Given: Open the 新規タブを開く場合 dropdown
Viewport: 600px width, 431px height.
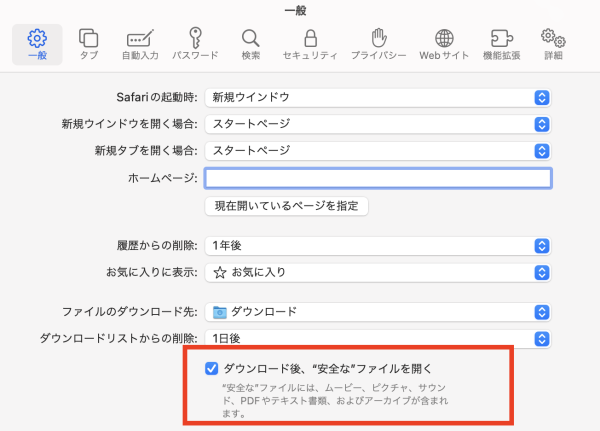Looking at the screenshot, I should tap(377, 151).
